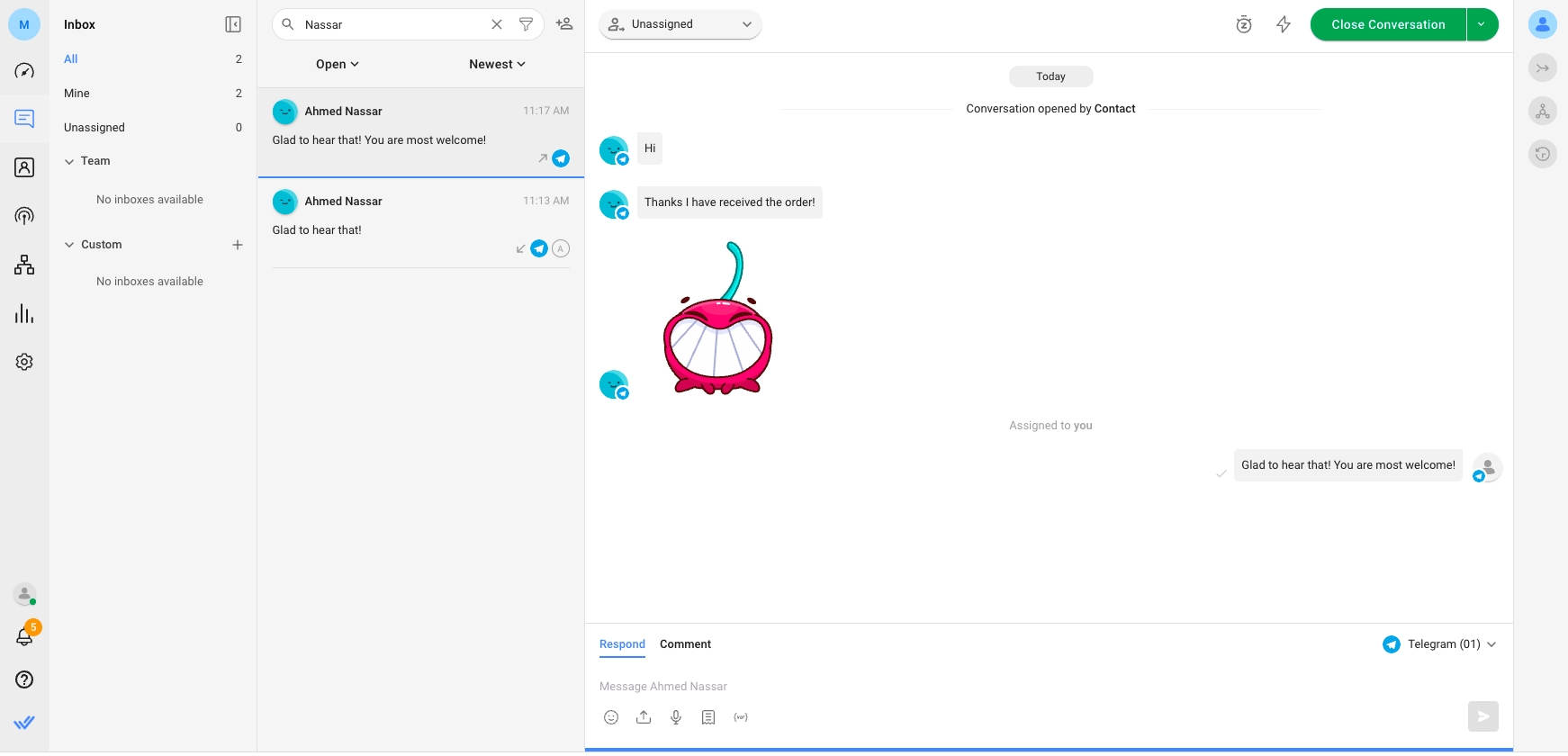This screenshot has height=756, width=1568.
Task: Open the notifications bell icon
Action: tap(24, 637)
